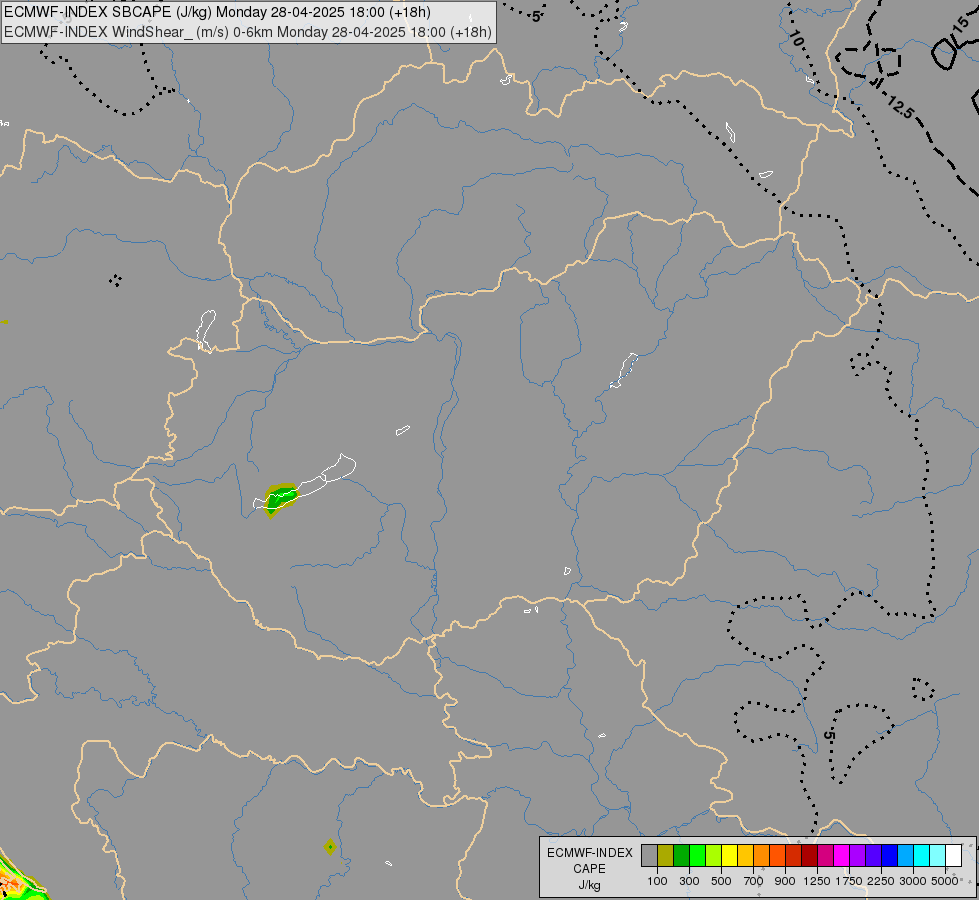The image size is (979, 900).
Task: Click the 'ECMWF-INDEX SBCAPE (J/kg)' title line
Action: [217, 12]
